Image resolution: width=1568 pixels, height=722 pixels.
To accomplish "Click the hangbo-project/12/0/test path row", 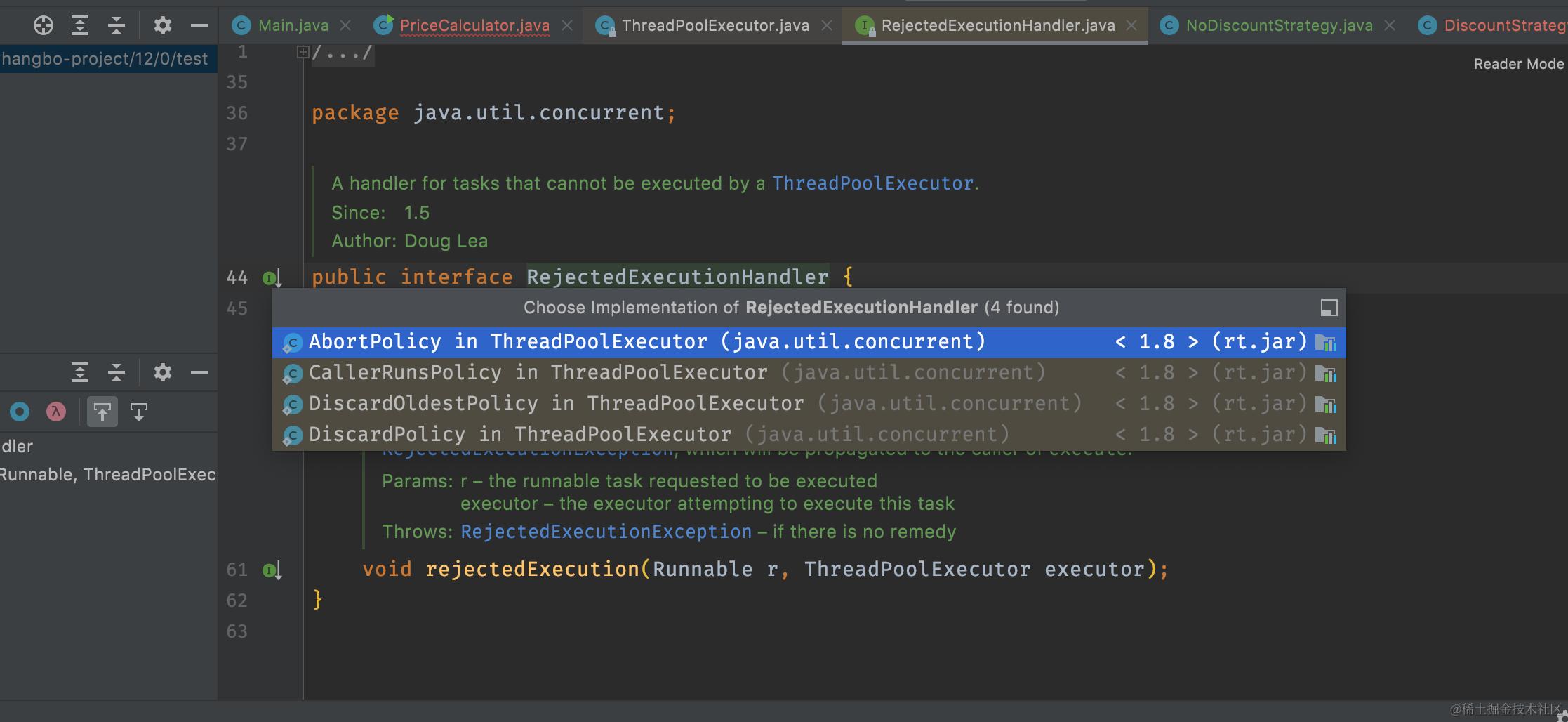I will (x=109, y=59).
